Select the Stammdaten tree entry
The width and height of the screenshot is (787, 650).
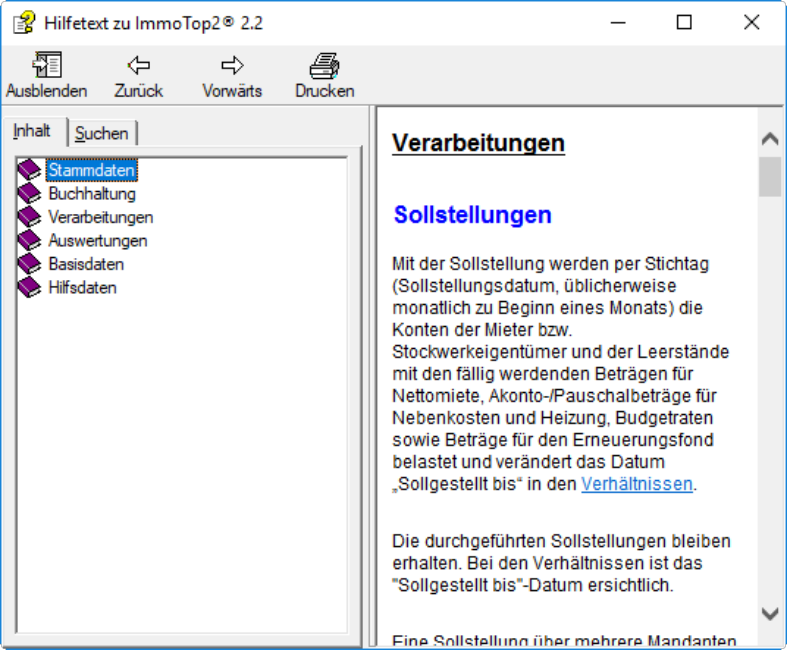pyautogui.click(x=92, y=170)
